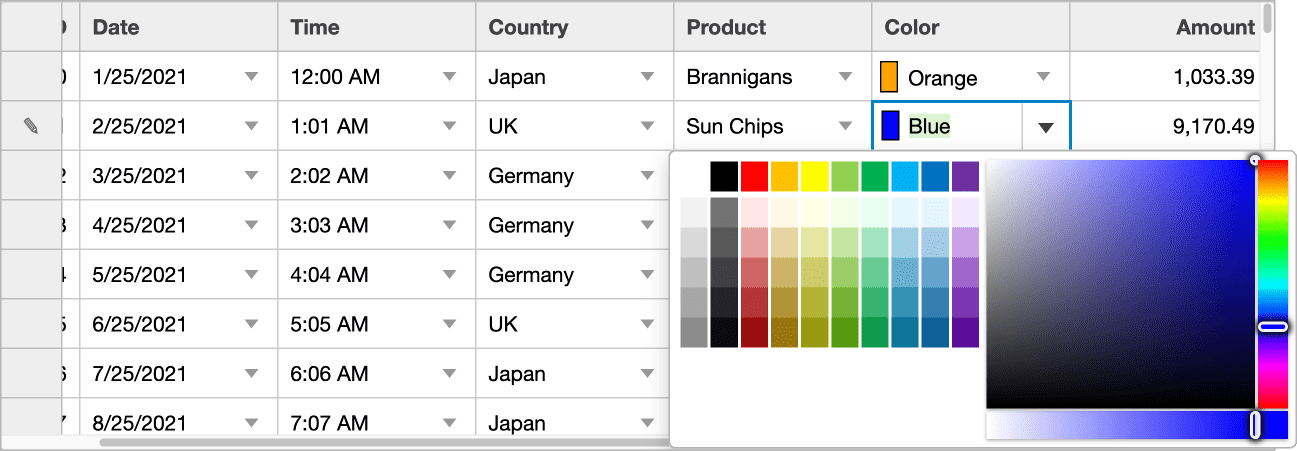Image resolution: width=1297 pixels, height=451 pixels.
Task: Open the Sun Chips product dropdown
Action: tap(846, 126)
